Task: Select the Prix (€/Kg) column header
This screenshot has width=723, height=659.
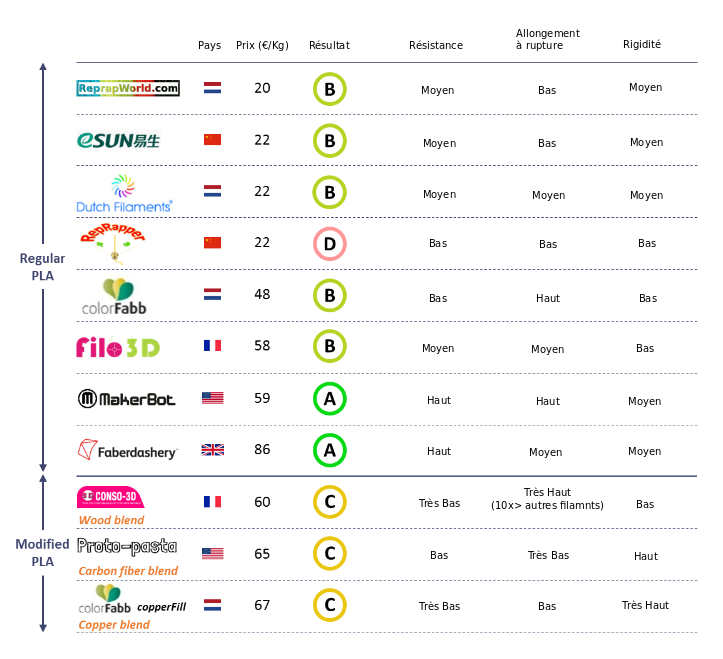Action: tap(262, 45)
